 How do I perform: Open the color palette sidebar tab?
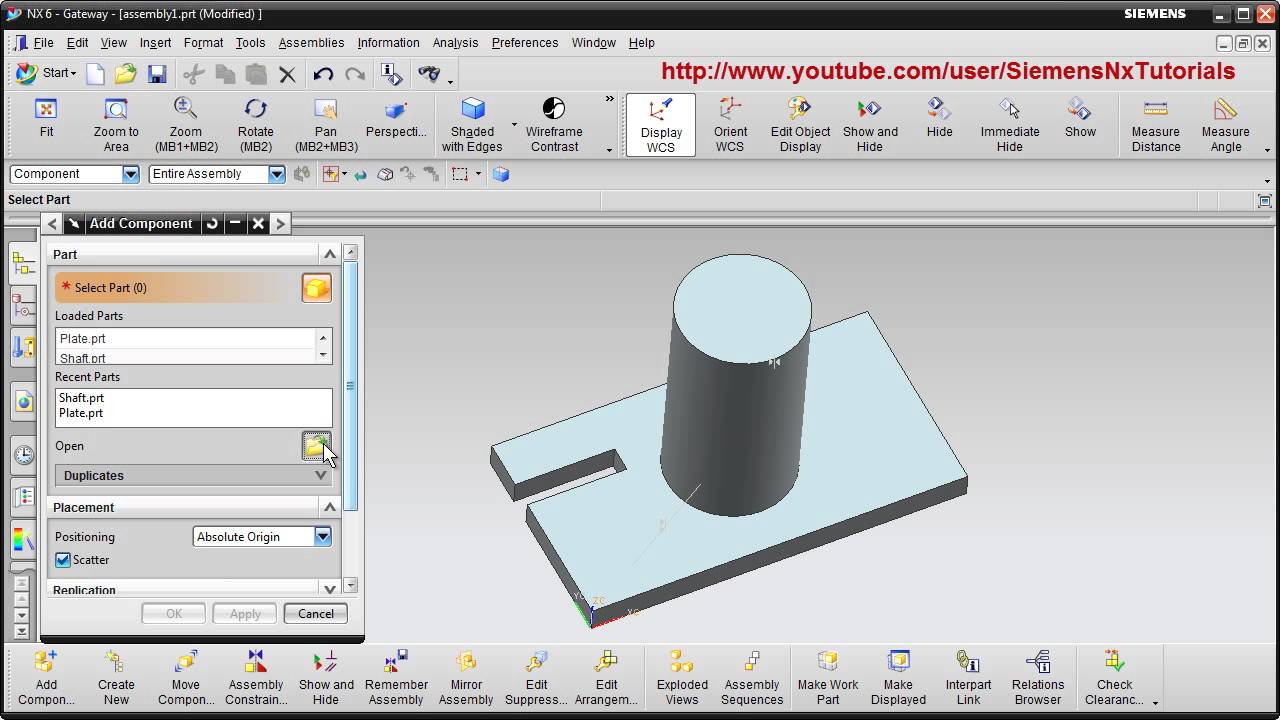coord(23,541)
